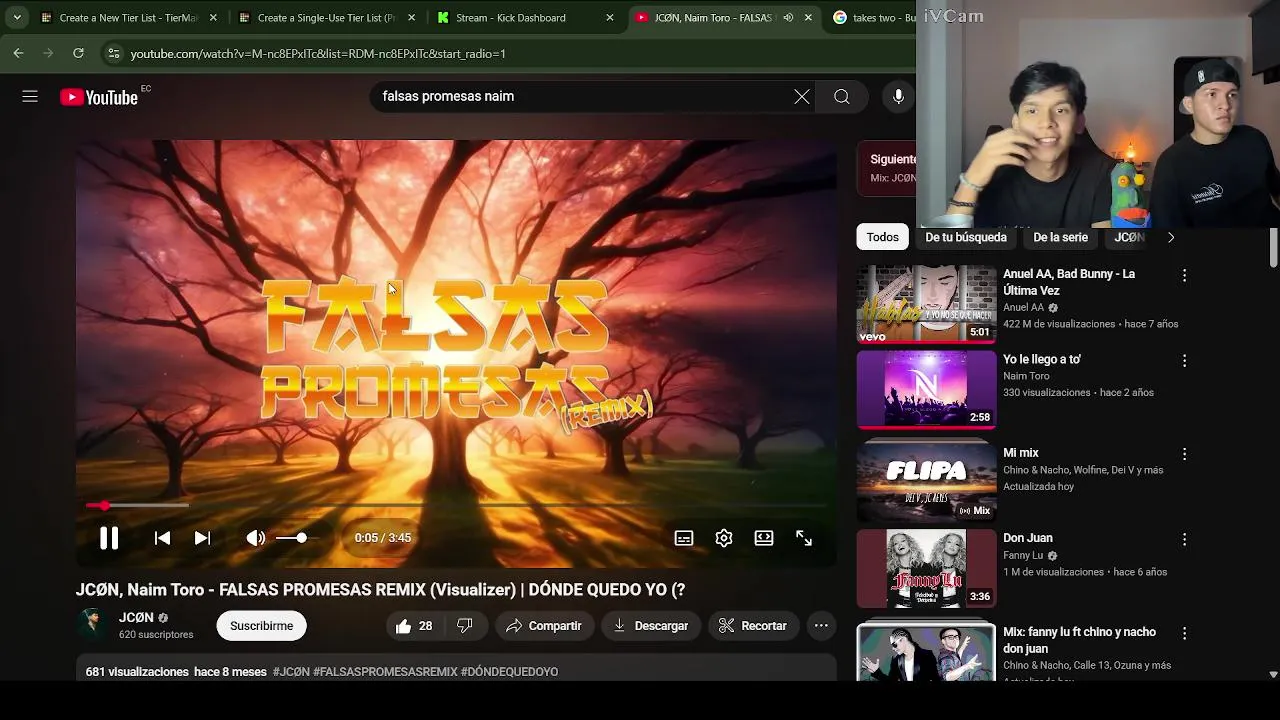Mute the YouTube tab via speaker icon

[x=788, y=17]
